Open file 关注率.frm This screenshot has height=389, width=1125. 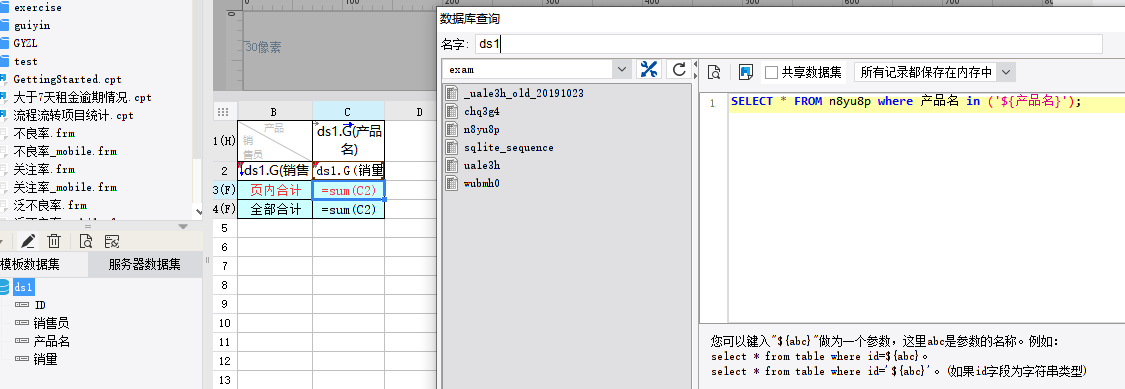44,169
